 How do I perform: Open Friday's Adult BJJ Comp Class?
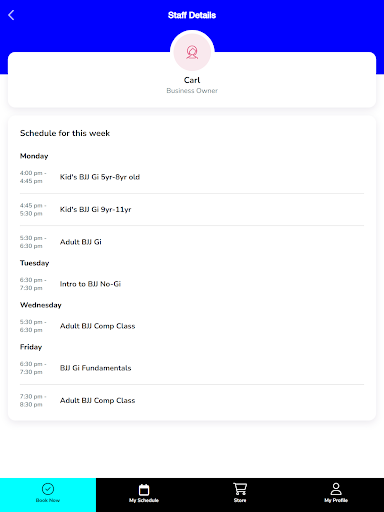[x=192, y=400]
